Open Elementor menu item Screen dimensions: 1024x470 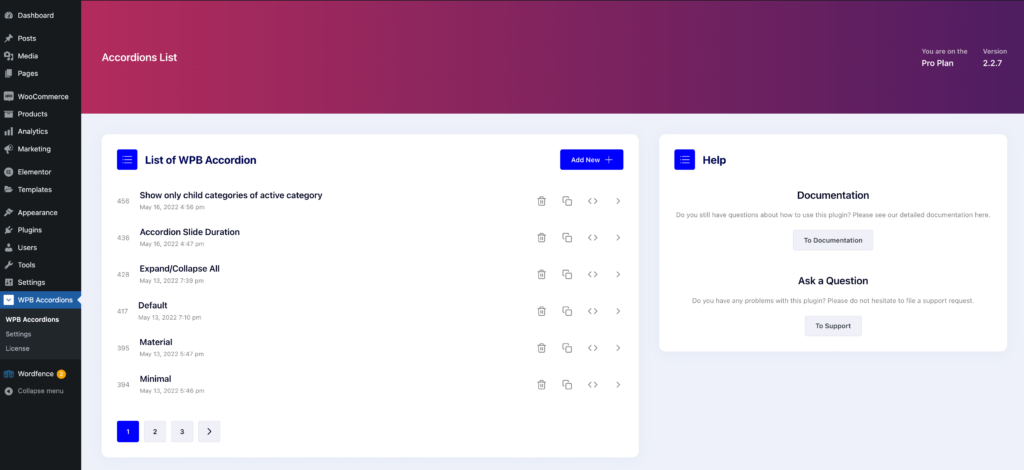click(x=40, y=172)
